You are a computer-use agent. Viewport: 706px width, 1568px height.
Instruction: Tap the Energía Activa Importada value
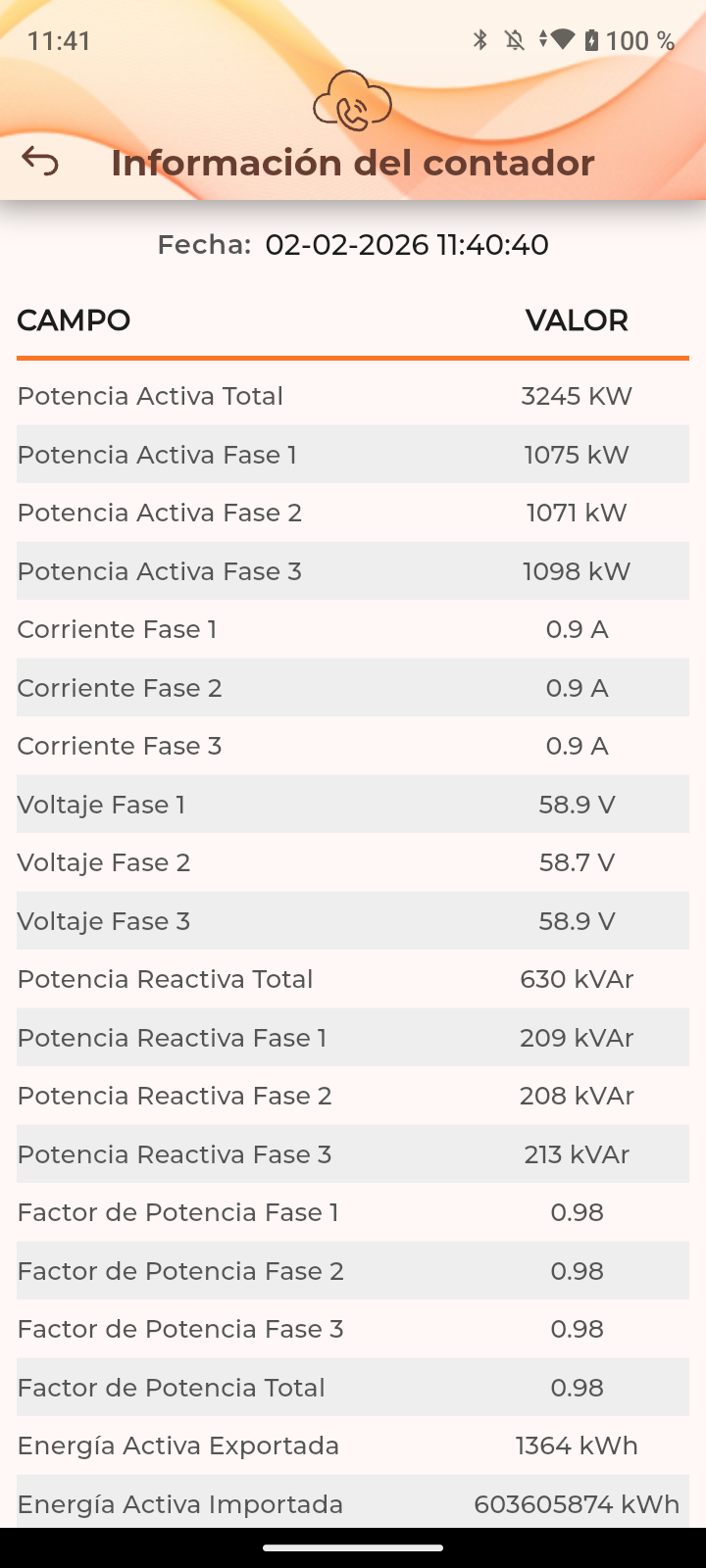[x=577, y=1504]
